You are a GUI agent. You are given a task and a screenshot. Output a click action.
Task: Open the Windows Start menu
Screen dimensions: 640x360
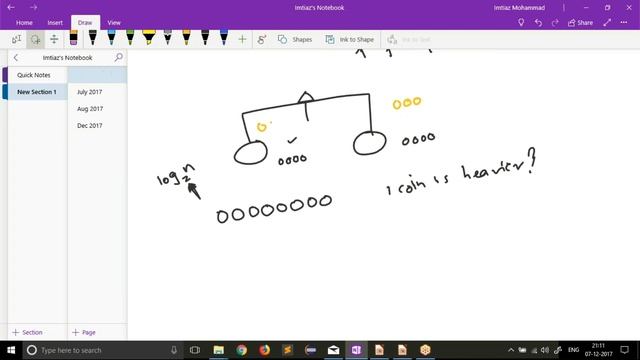tap(11, 350)
